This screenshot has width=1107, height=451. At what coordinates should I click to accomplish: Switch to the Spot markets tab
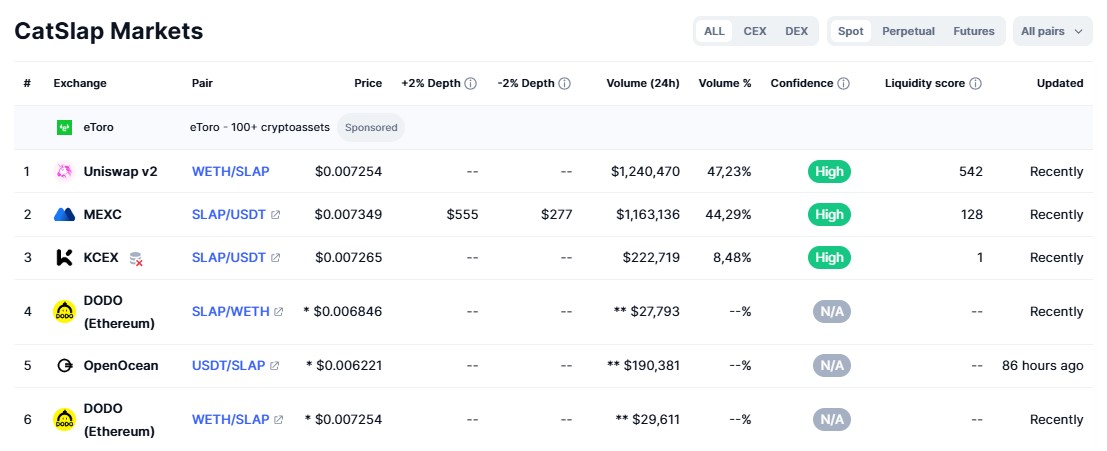pos(851,31)
